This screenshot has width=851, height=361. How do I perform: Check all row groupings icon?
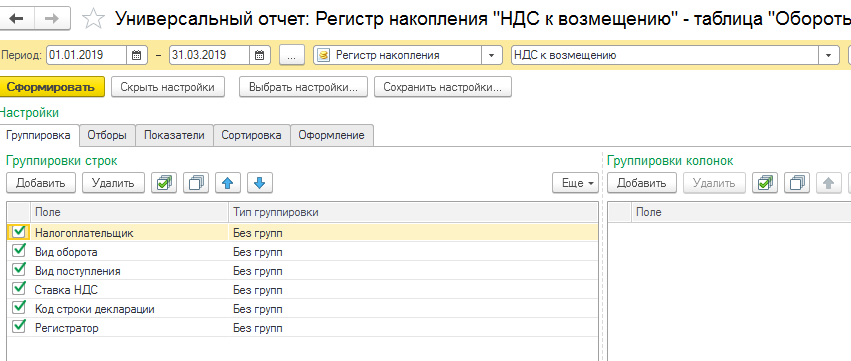pyautogui.click(x=164, y=183)
